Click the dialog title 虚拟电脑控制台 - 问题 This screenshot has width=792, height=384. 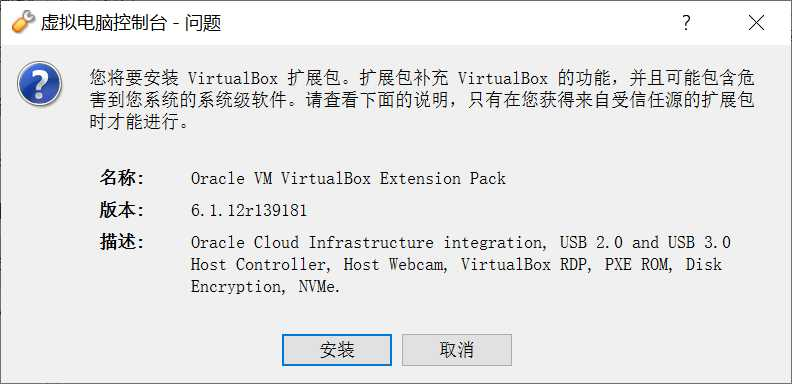click(x=131, y=23)
